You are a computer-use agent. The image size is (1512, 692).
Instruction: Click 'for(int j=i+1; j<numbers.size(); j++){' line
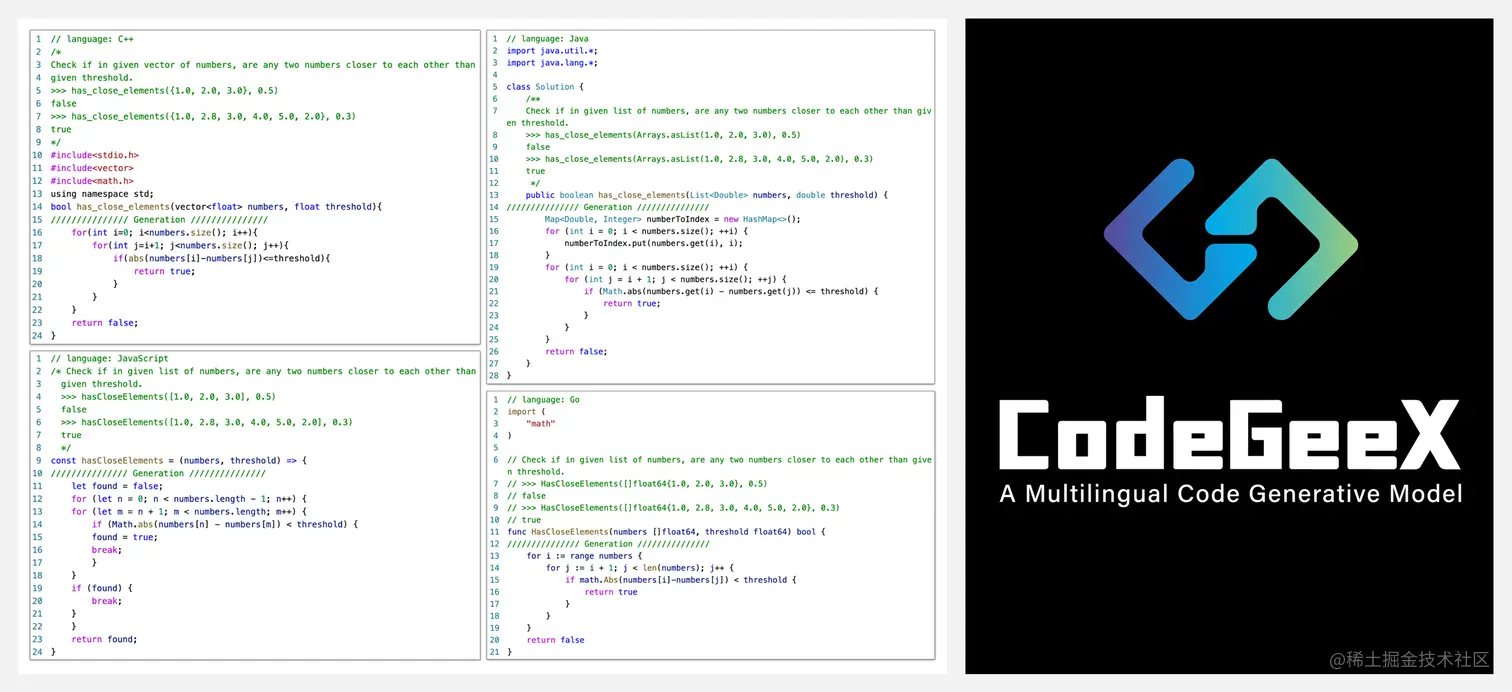pyautogui.click(x=190, y=245)
